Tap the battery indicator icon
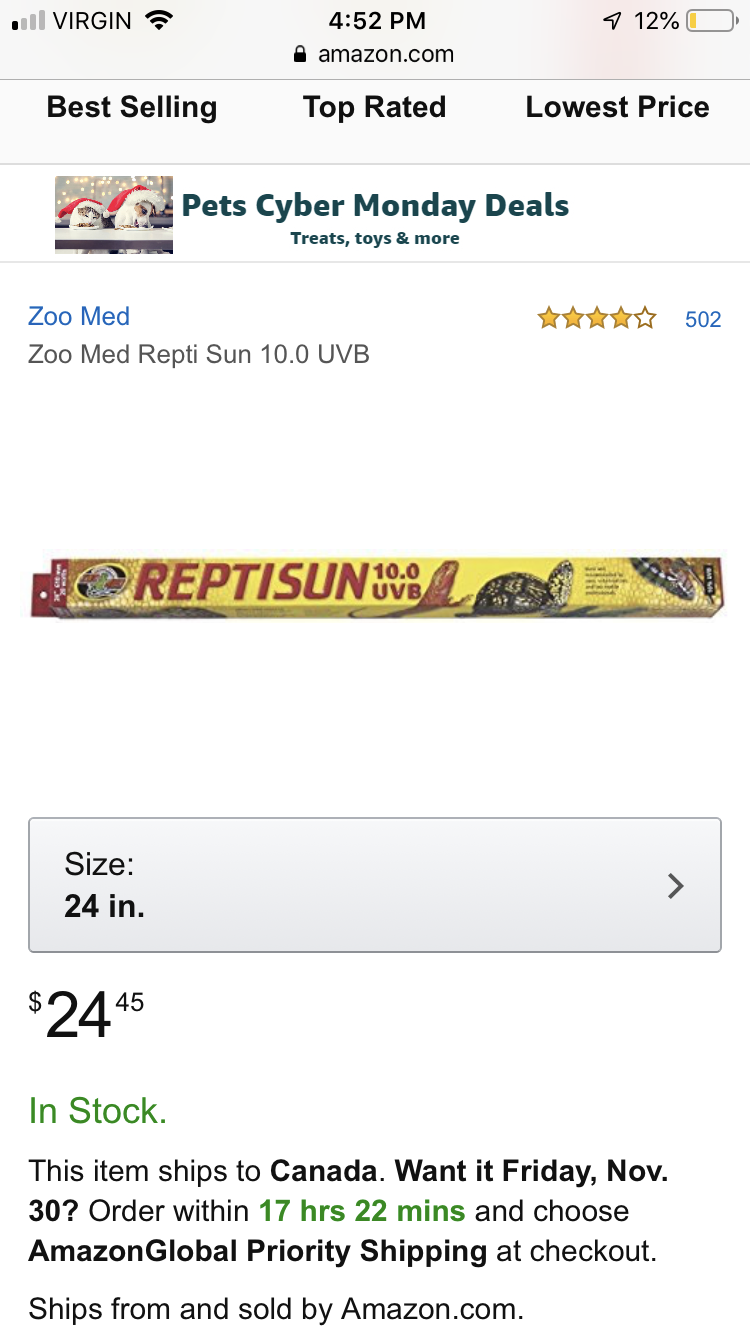 point(710,21)
